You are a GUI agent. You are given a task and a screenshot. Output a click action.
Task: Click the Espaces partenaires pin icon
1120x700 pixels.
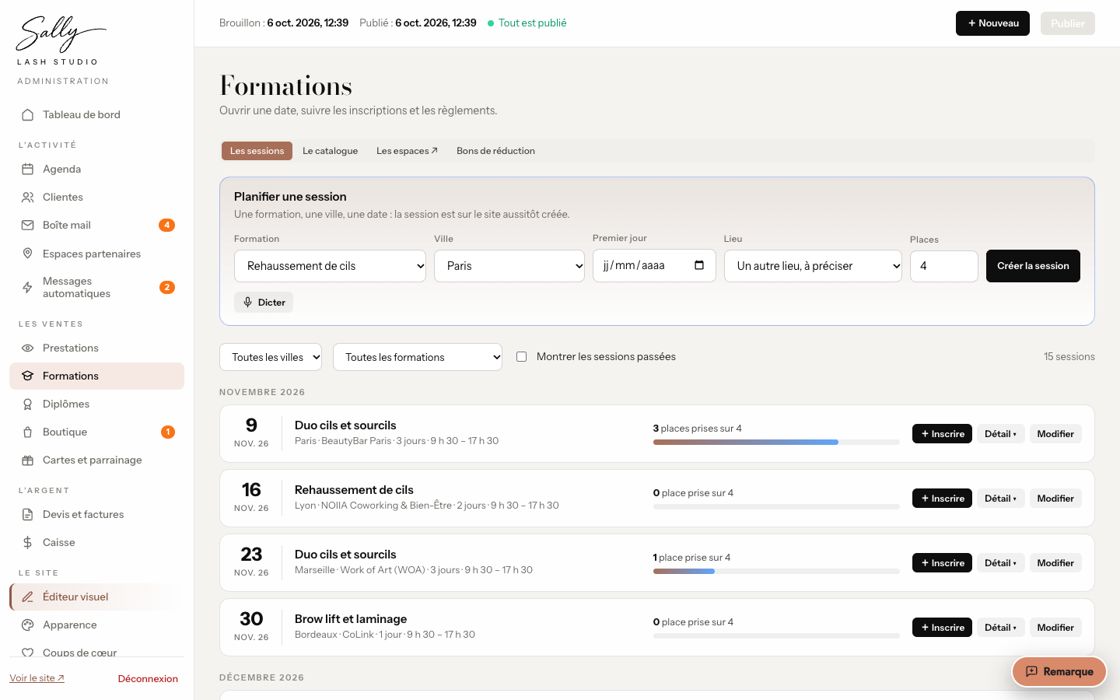27,254
